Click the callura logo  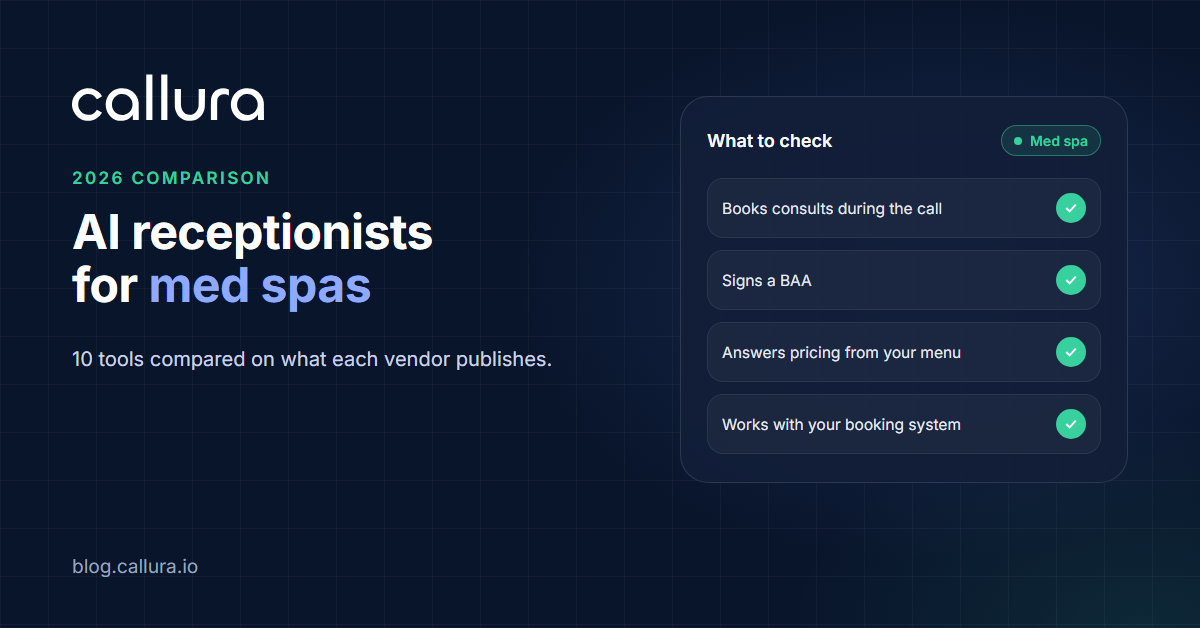(x=168, y=102)
